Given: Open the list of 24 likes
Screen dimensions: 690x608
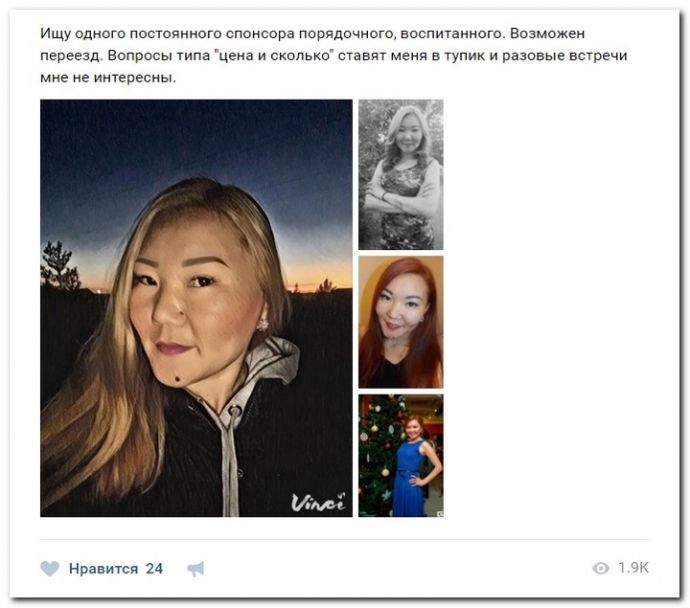Looking at the screenshot, I should tap(154, 568).
